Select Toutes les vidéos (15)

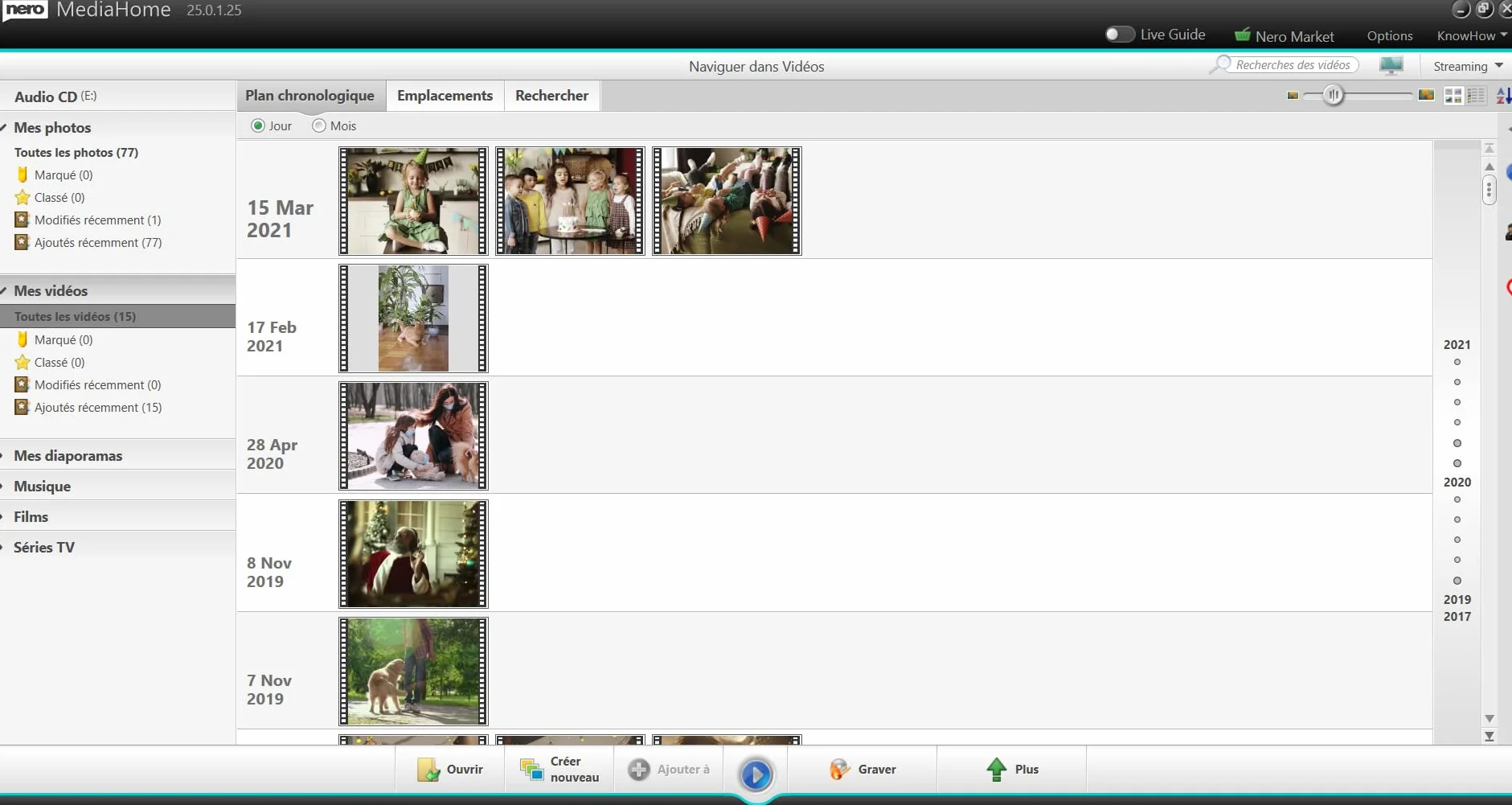(x=117, y=316)
